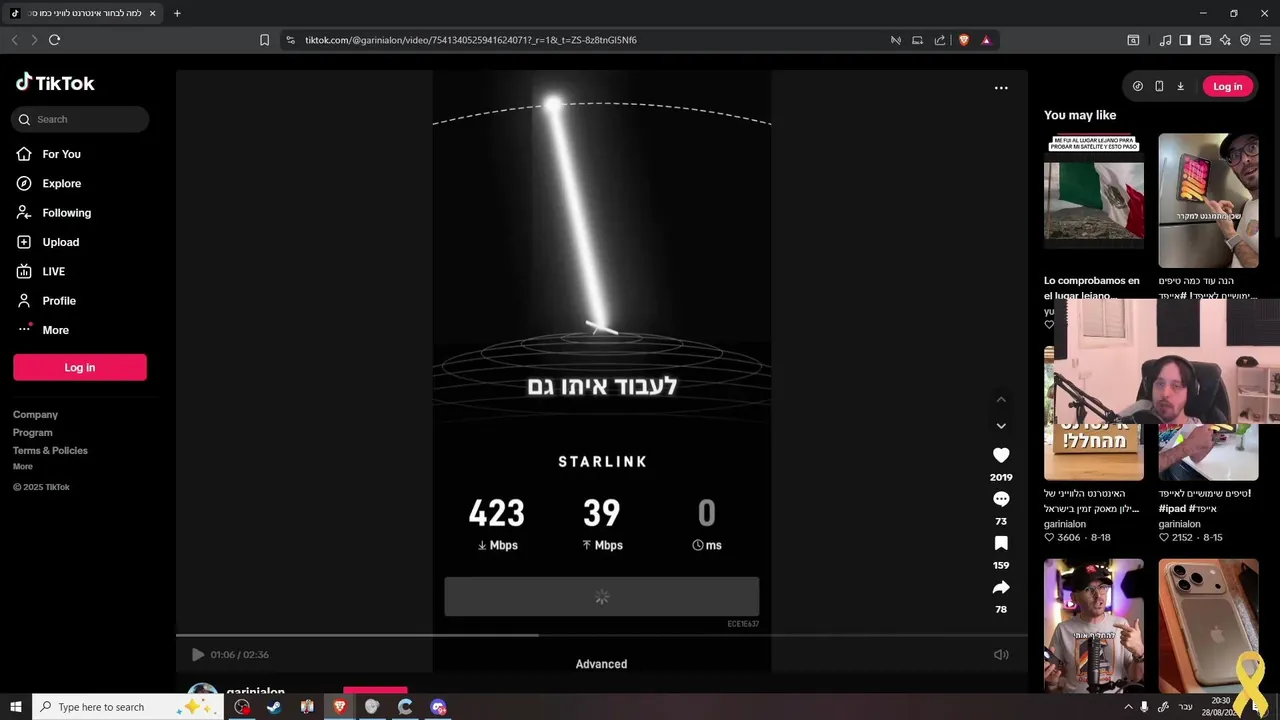Open the Leo AI sparkle icon

coord(1225,40)
